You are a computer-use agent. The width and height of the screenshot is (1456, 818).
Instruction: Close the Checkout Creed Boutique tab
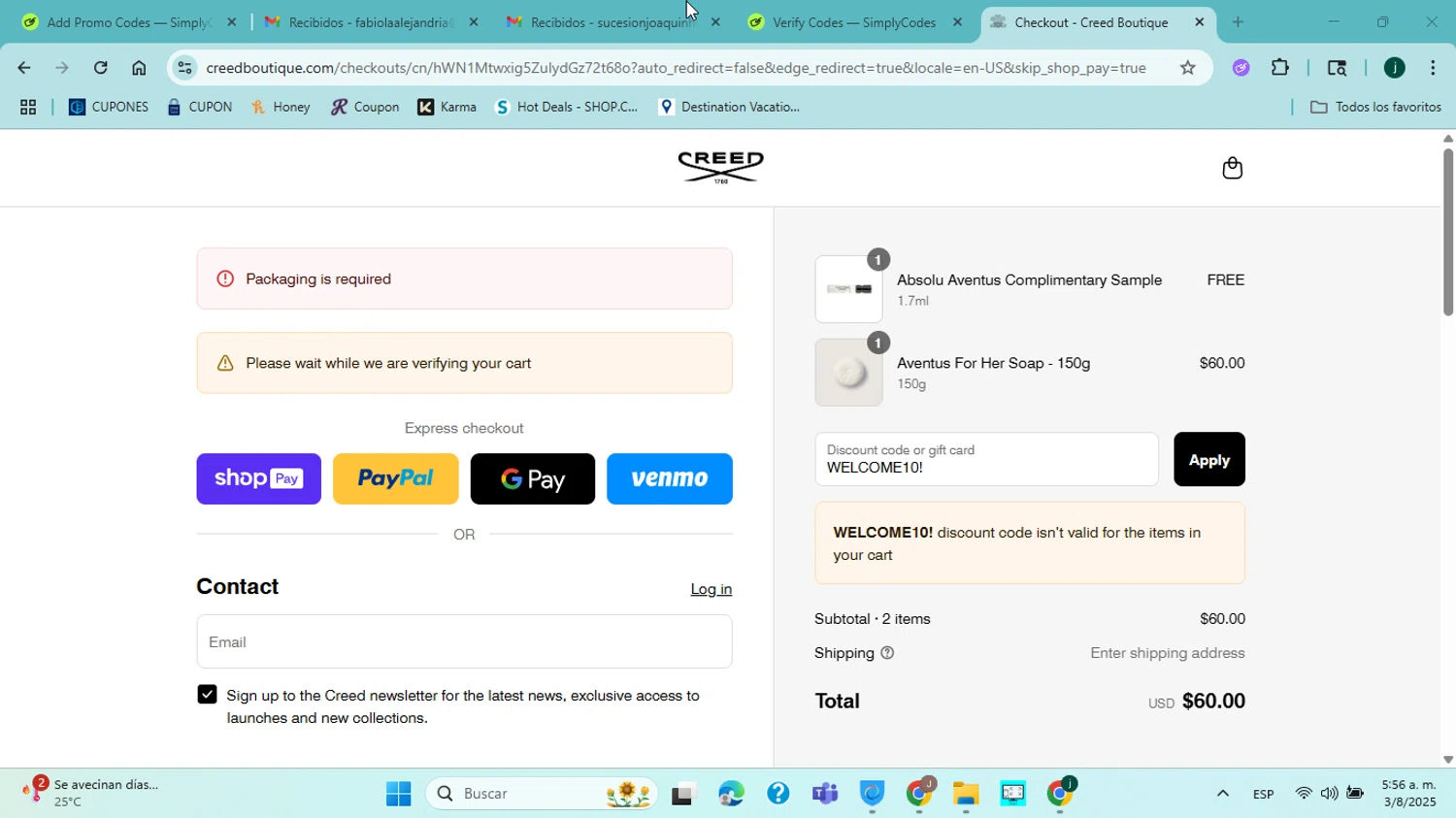tap(1200, 21)
